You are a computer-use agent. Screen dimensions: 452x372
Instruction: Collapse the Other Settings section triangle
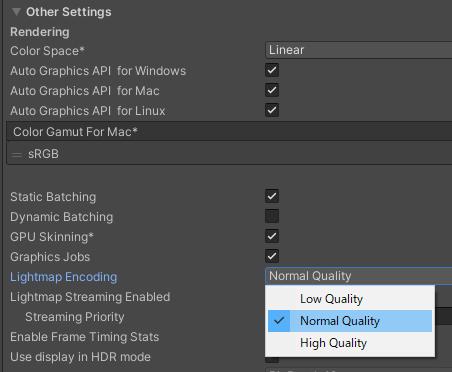click(16, 12)
